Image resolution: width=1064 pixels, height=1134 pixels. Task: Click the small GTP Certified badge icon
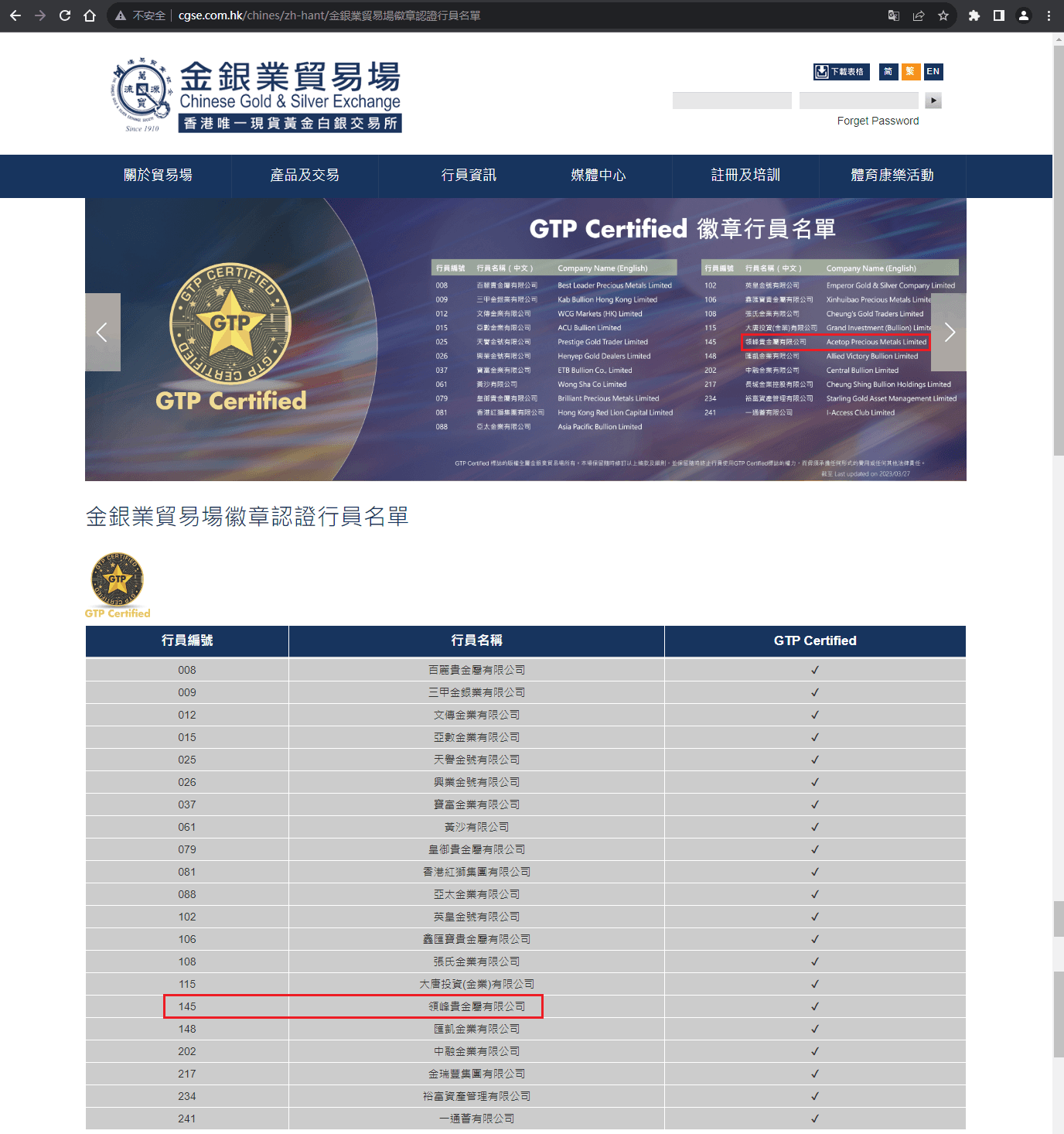118,586
